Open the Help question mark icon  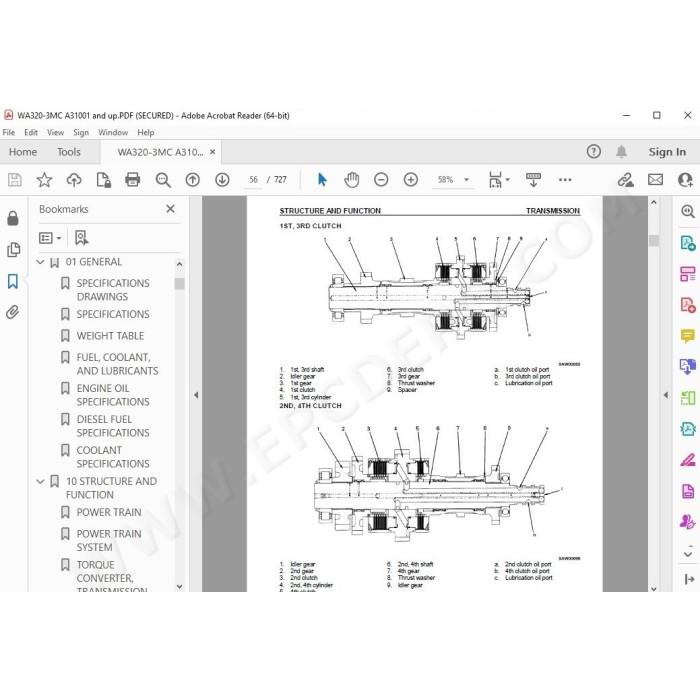pyautogui.click(x=594, y=152)
